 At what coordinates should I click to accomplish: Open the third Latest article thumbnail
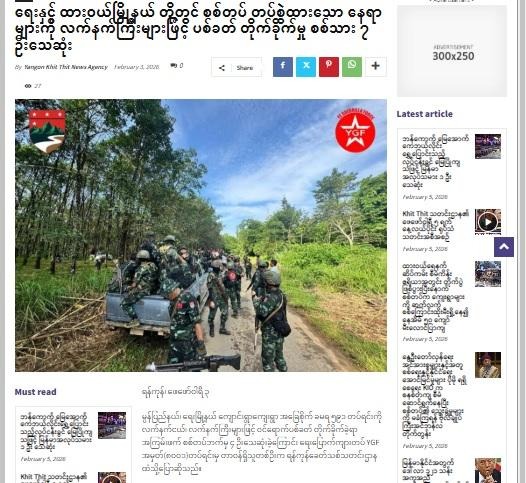tap(488, 274)
